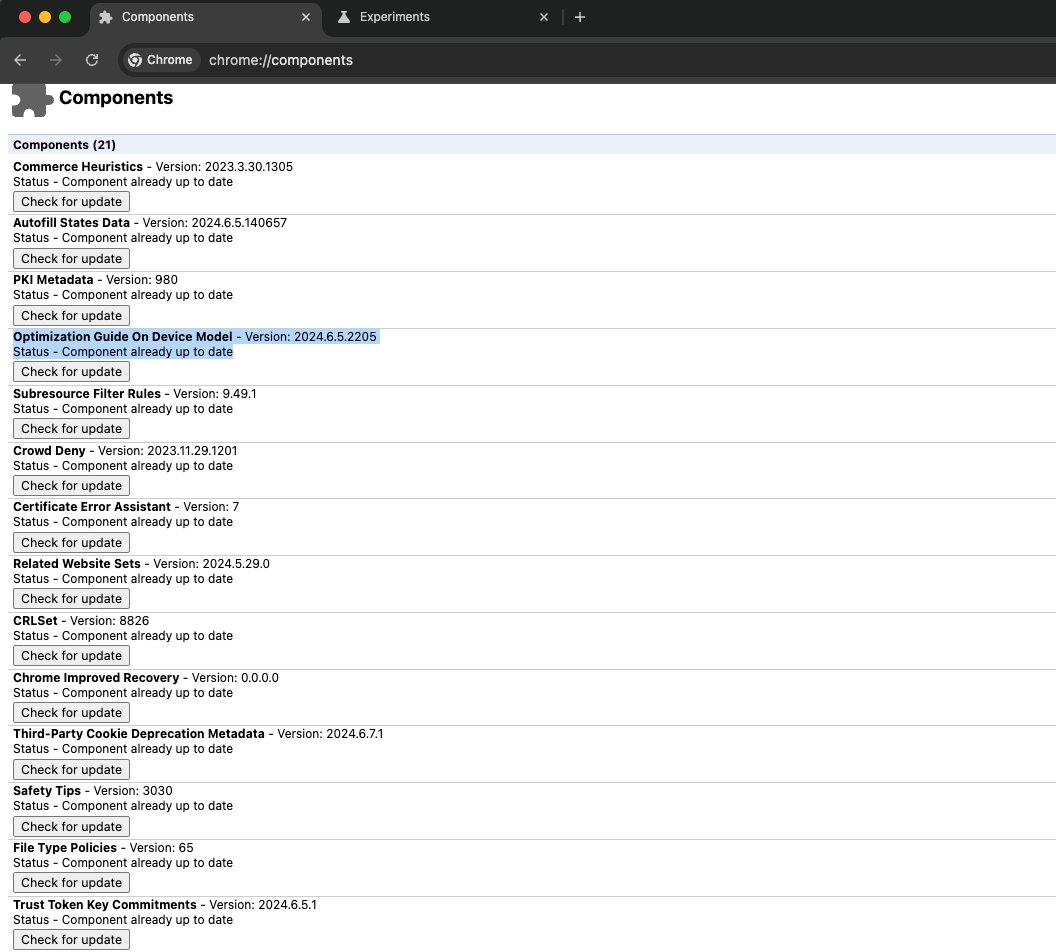Viewport: 1056px width, 952px height.
Task: Go back using the back arrow
Action: tap(20, 60)
